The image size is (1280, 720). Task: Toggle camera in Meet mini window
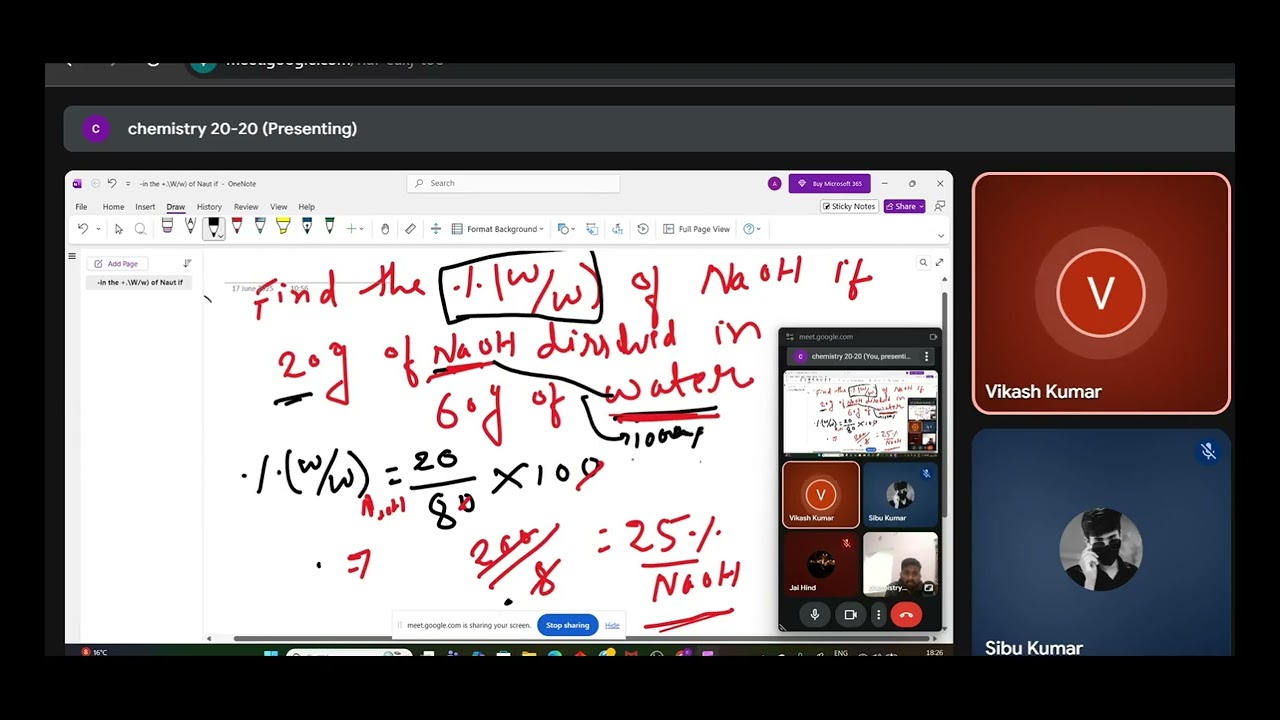pyautogui.click(x=850, y=615)
